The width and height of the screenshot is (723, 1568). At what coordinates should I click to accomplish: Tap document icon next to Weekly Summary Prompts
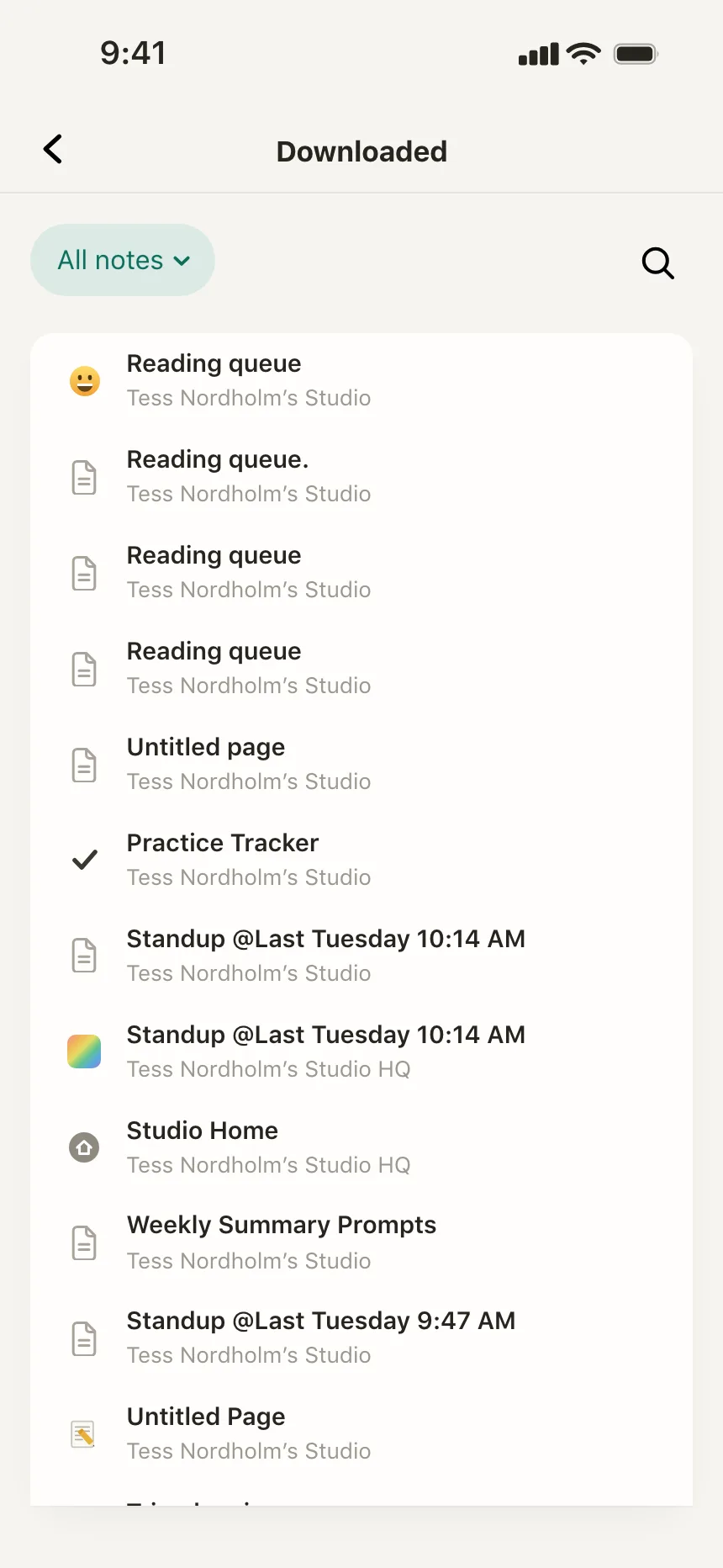click(x=84, y=1243)
